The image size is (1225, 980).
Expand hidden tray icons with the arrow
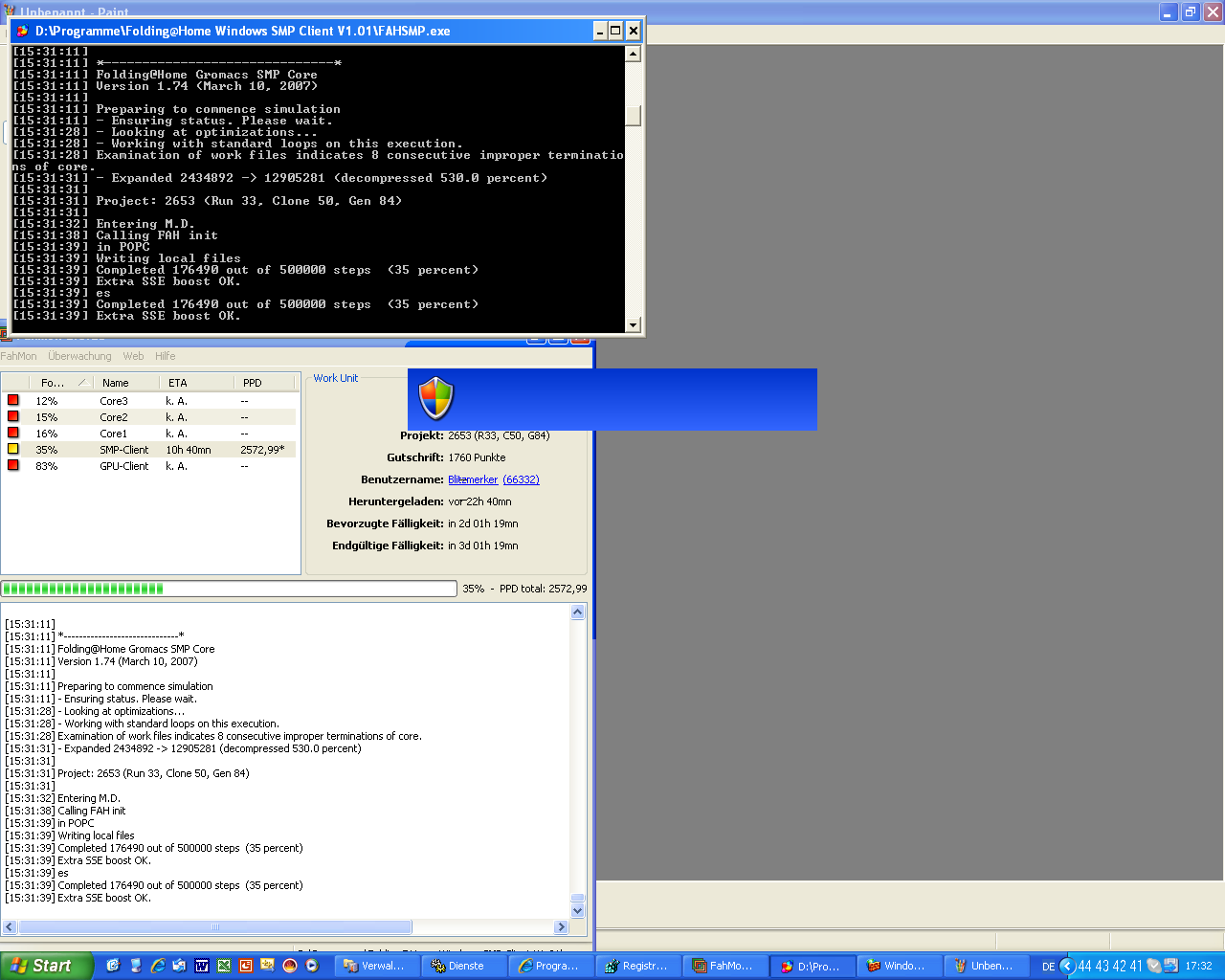(x=1068, y=966)
